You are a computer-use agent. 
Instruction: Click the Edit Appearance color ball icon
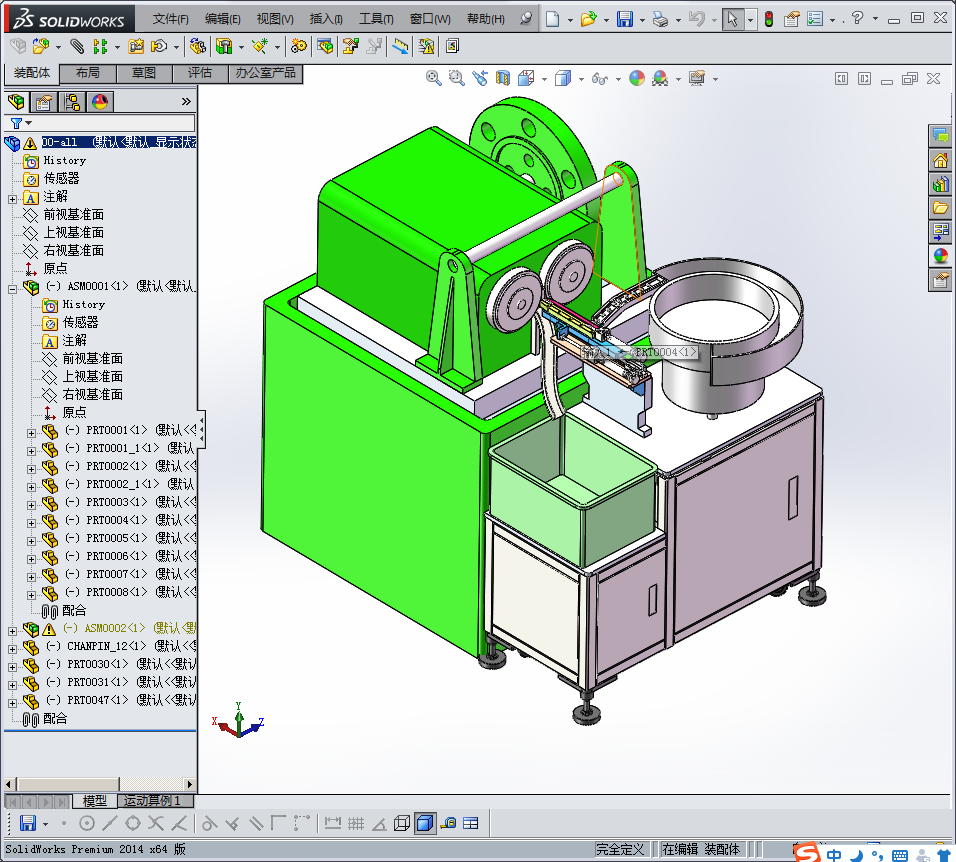click(637, 78)
